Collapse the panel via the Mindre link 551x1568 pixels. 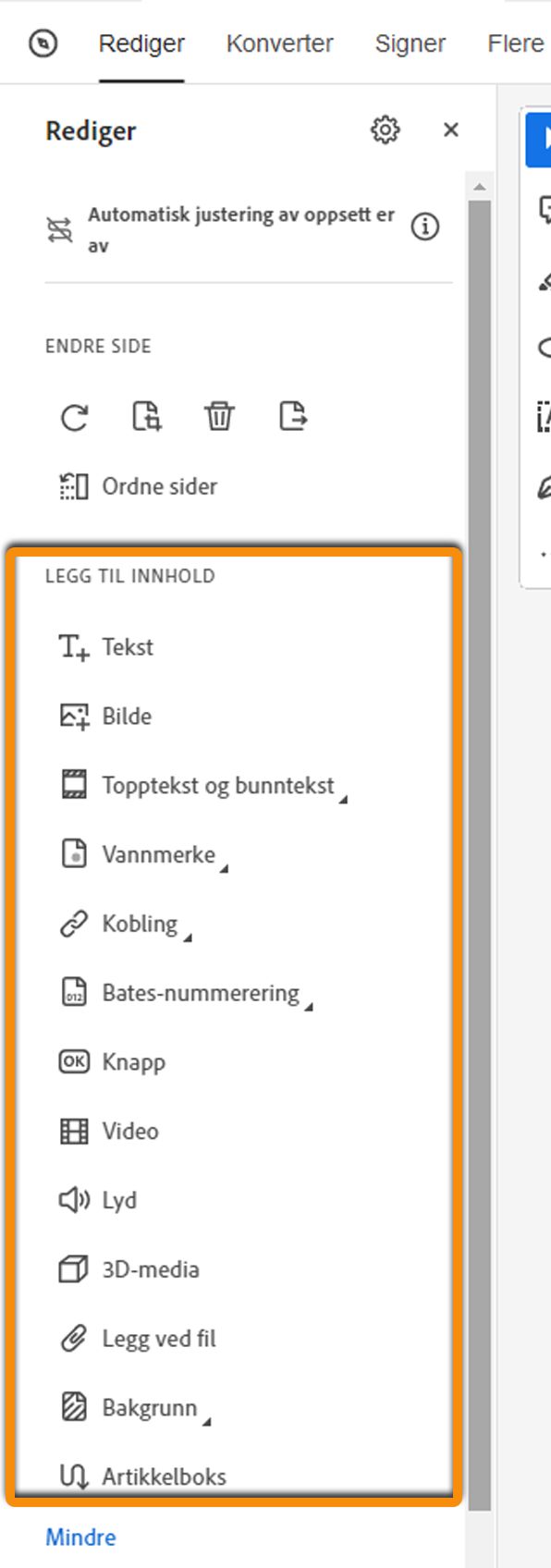click(80, 1537)
